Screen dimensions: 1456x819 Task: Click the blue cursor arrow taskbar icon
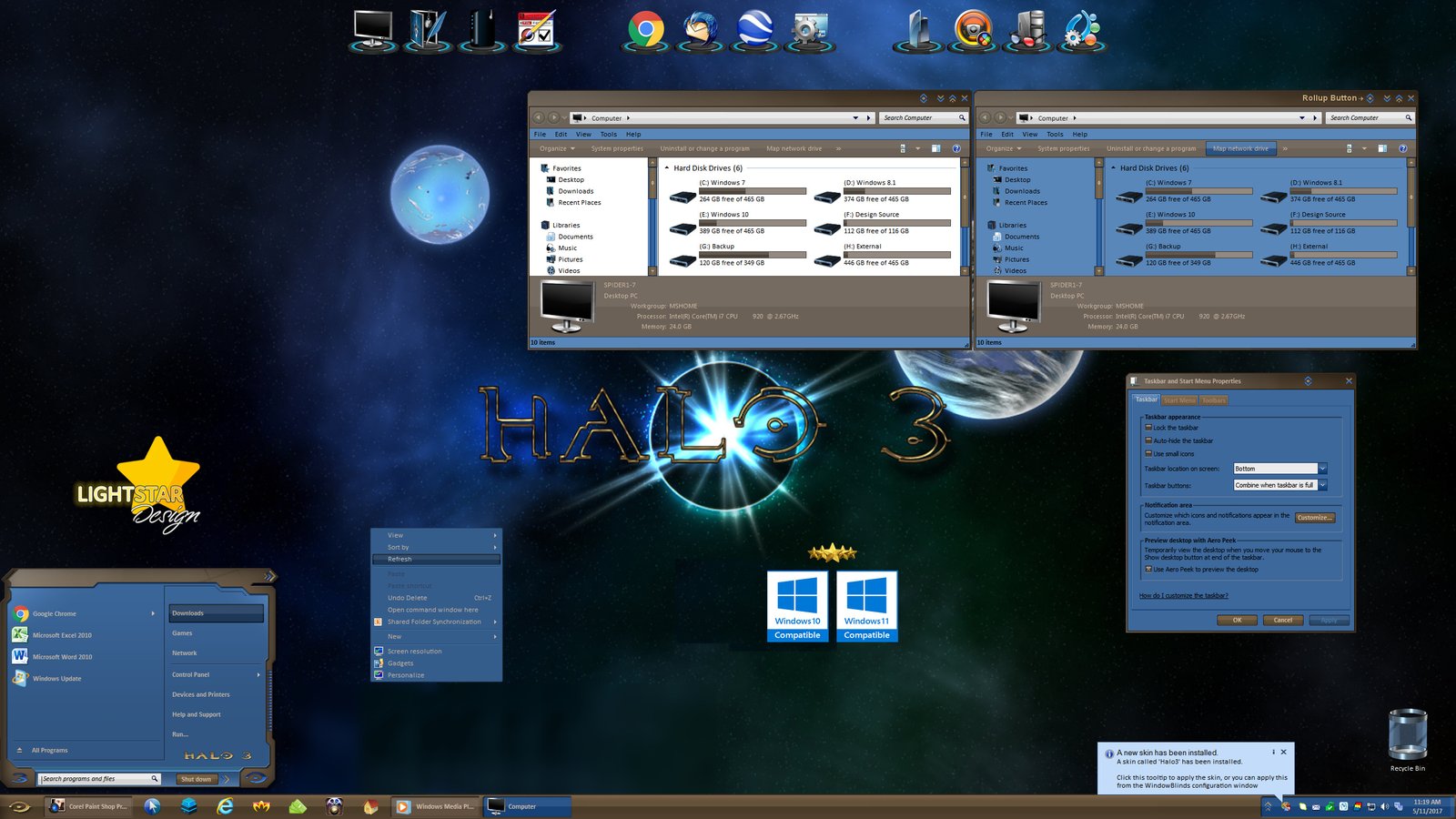(x=152, y=806)
